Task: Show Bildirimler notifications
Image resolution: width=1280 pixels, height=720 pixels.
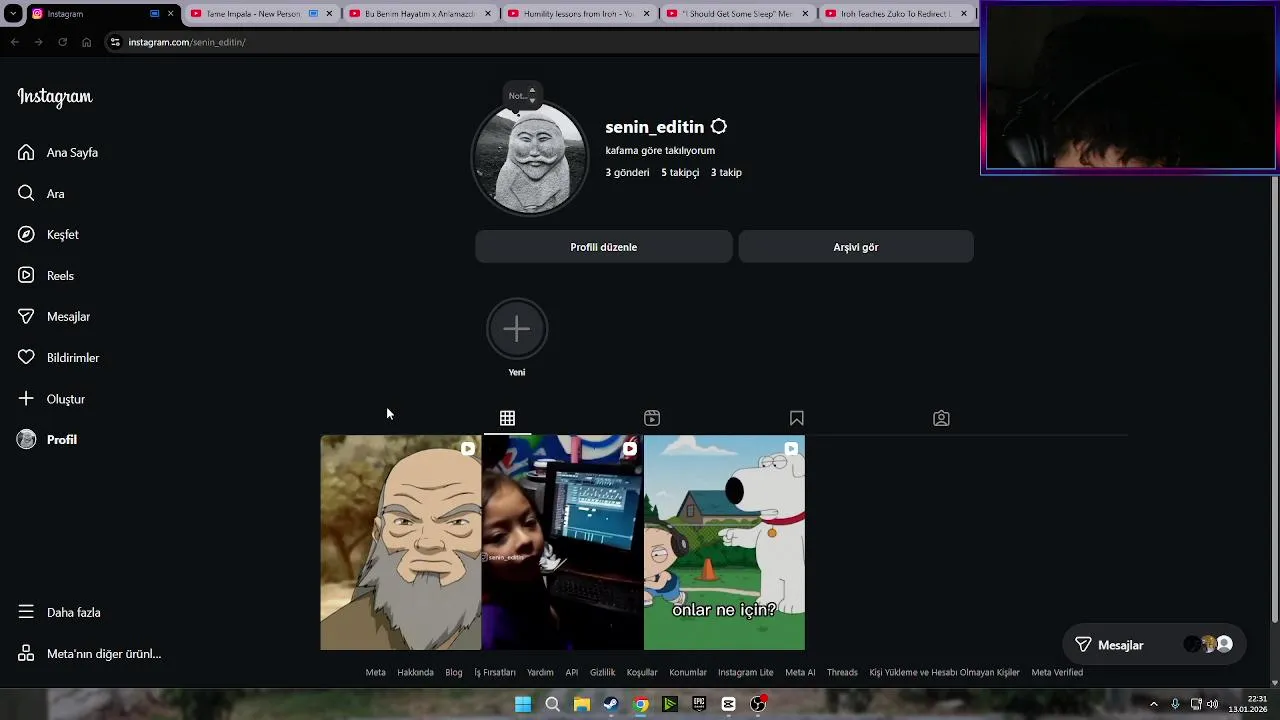Action: pyautogui.click(x=58, y=357)
